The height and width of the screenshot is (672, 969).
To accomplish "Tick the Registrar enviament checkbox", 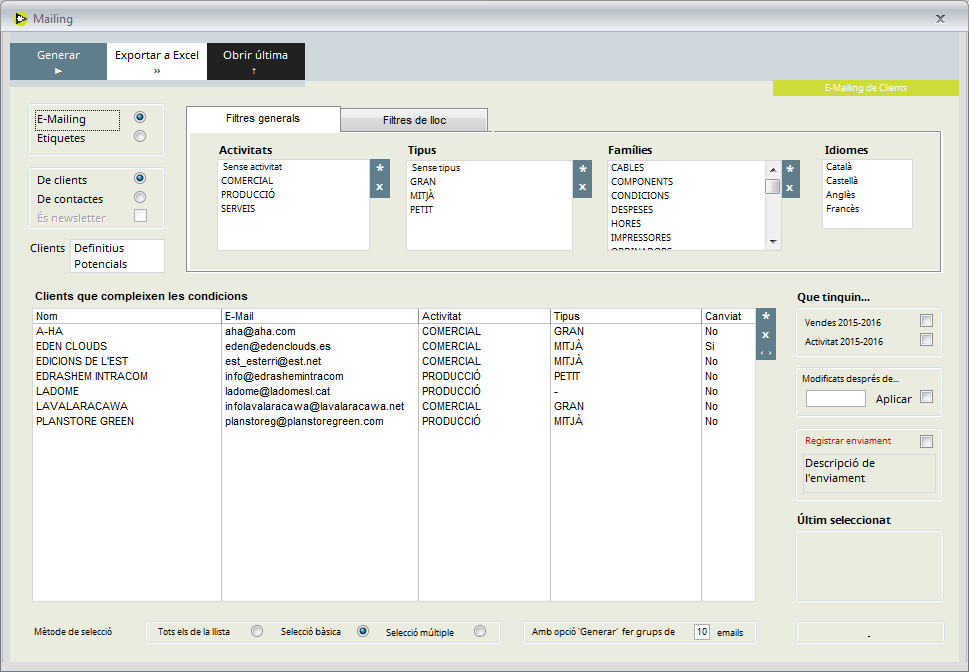I will point(926,441).
